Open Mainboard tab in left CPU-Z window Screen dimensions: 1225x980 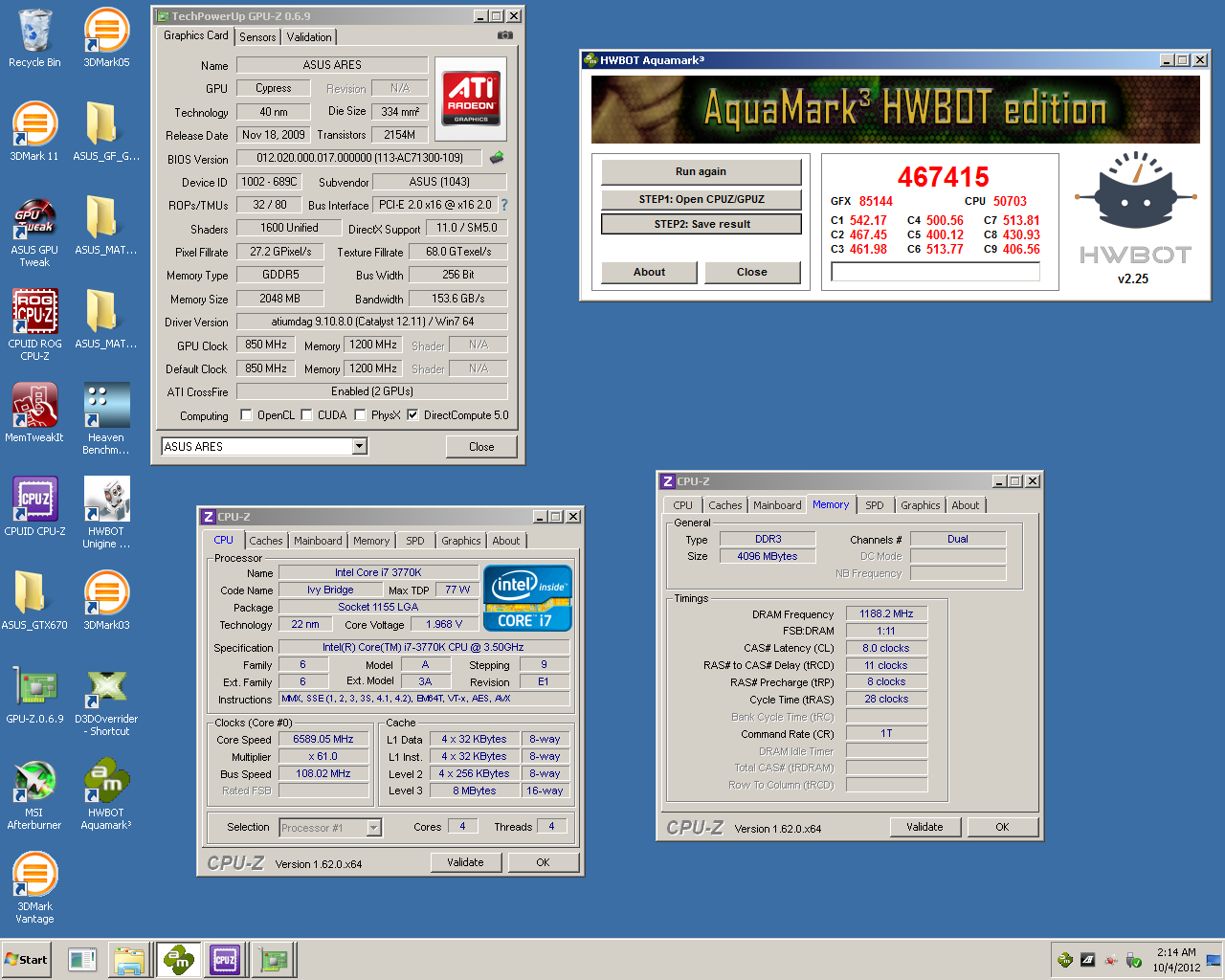point(318,541)
